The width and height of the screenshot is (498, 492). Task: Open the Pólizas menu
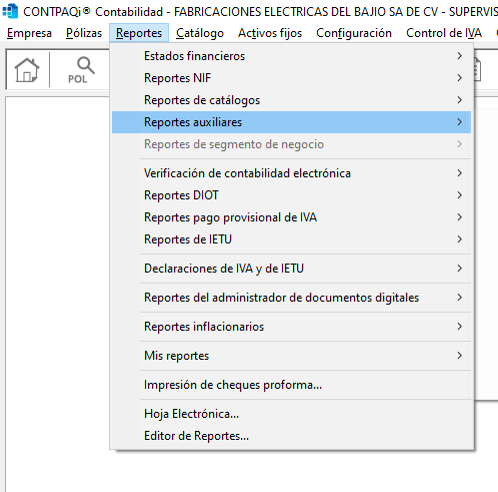[84, 33]
